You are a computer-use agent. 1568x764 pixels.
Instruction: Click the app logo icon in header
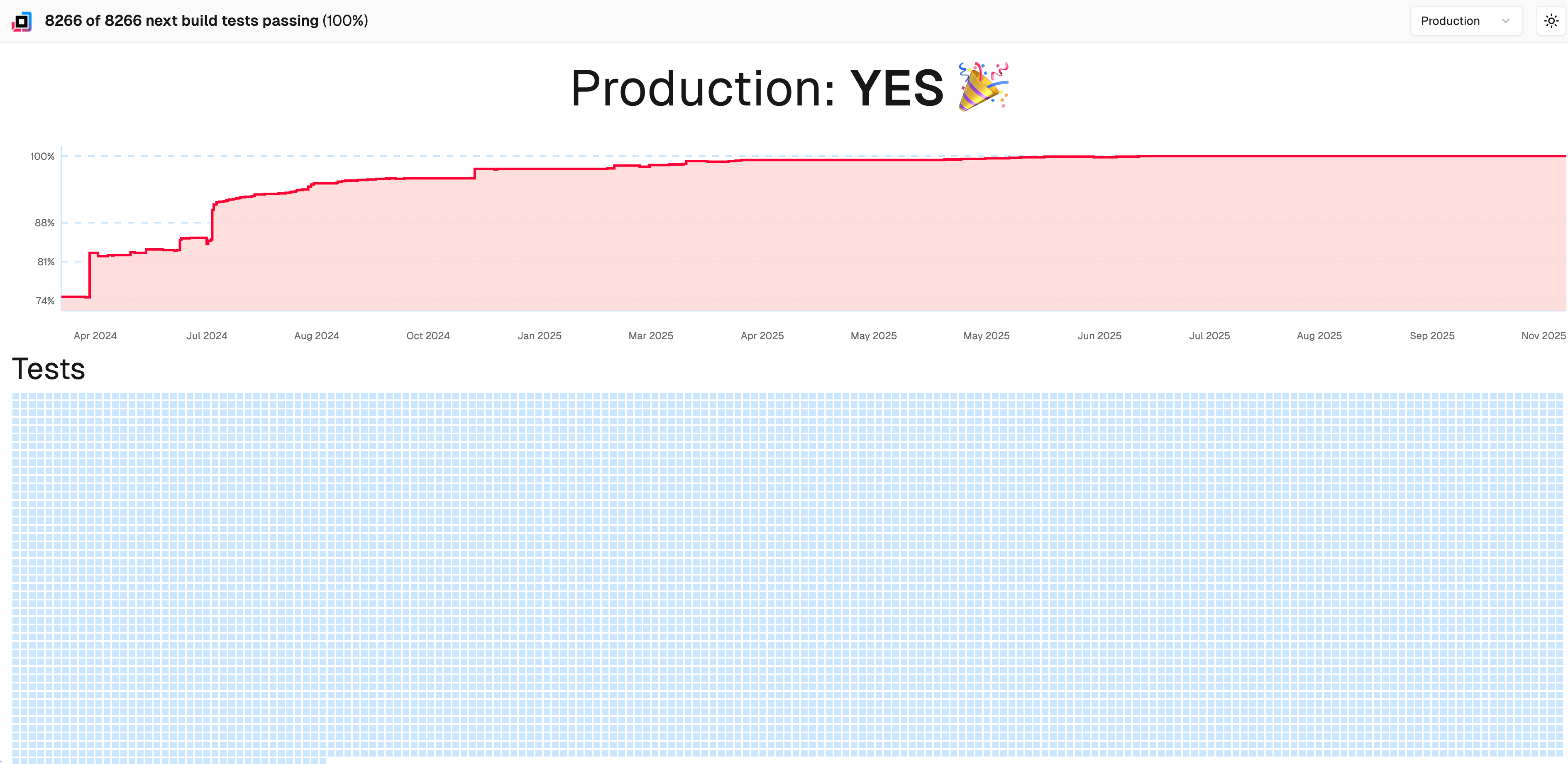tap(21, 21)
